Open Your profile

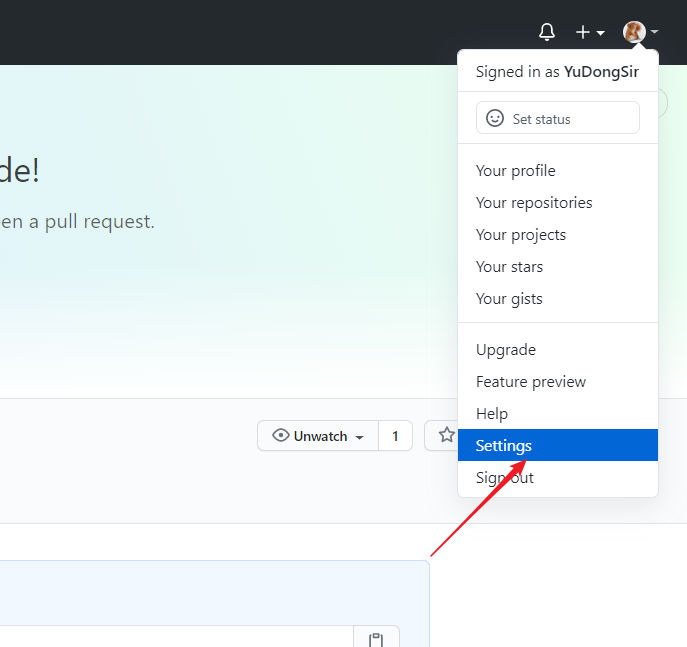[558, 170]
